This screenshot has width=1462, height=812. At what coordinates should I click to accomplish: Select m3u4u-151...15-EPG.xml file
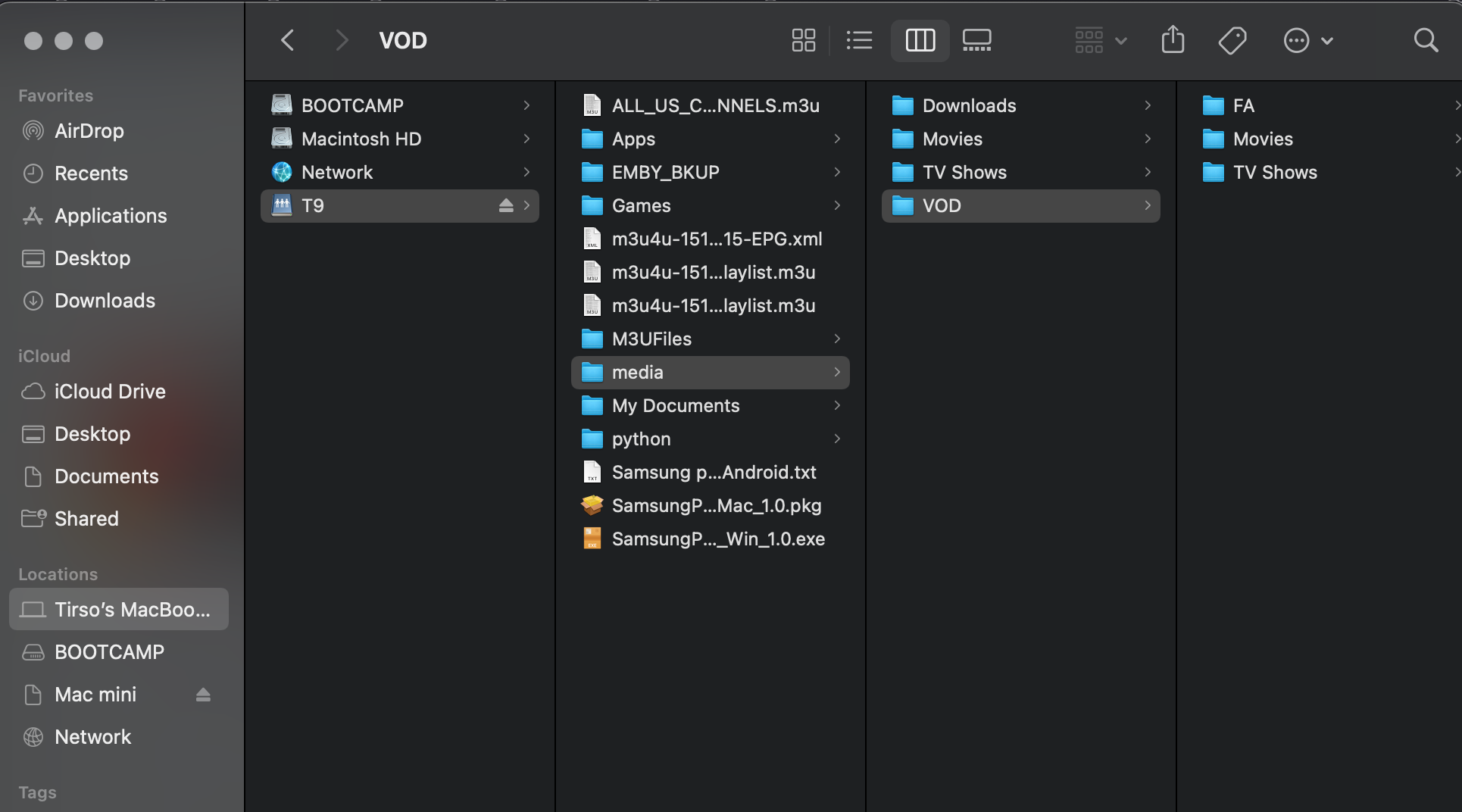pos(711,239)
